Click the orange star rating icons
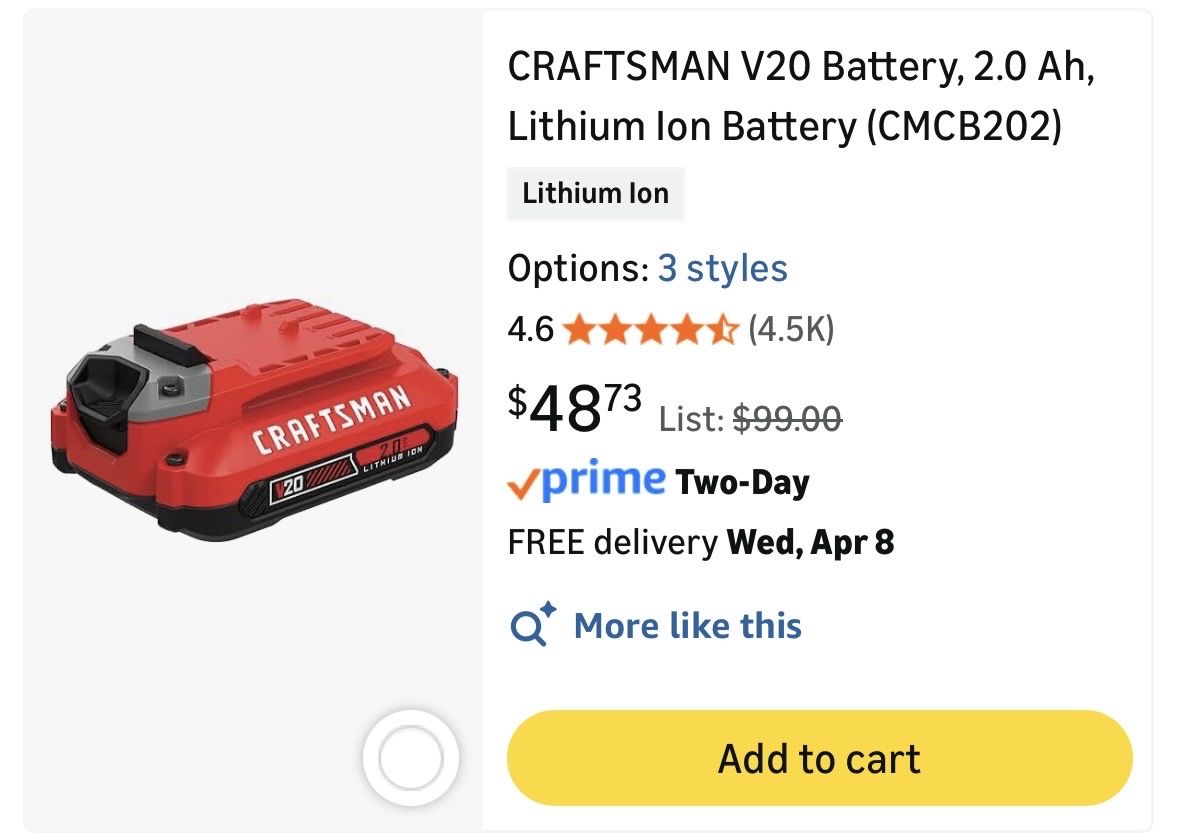1178x839 pixels. pyautogui.click(x=651, y=329)
